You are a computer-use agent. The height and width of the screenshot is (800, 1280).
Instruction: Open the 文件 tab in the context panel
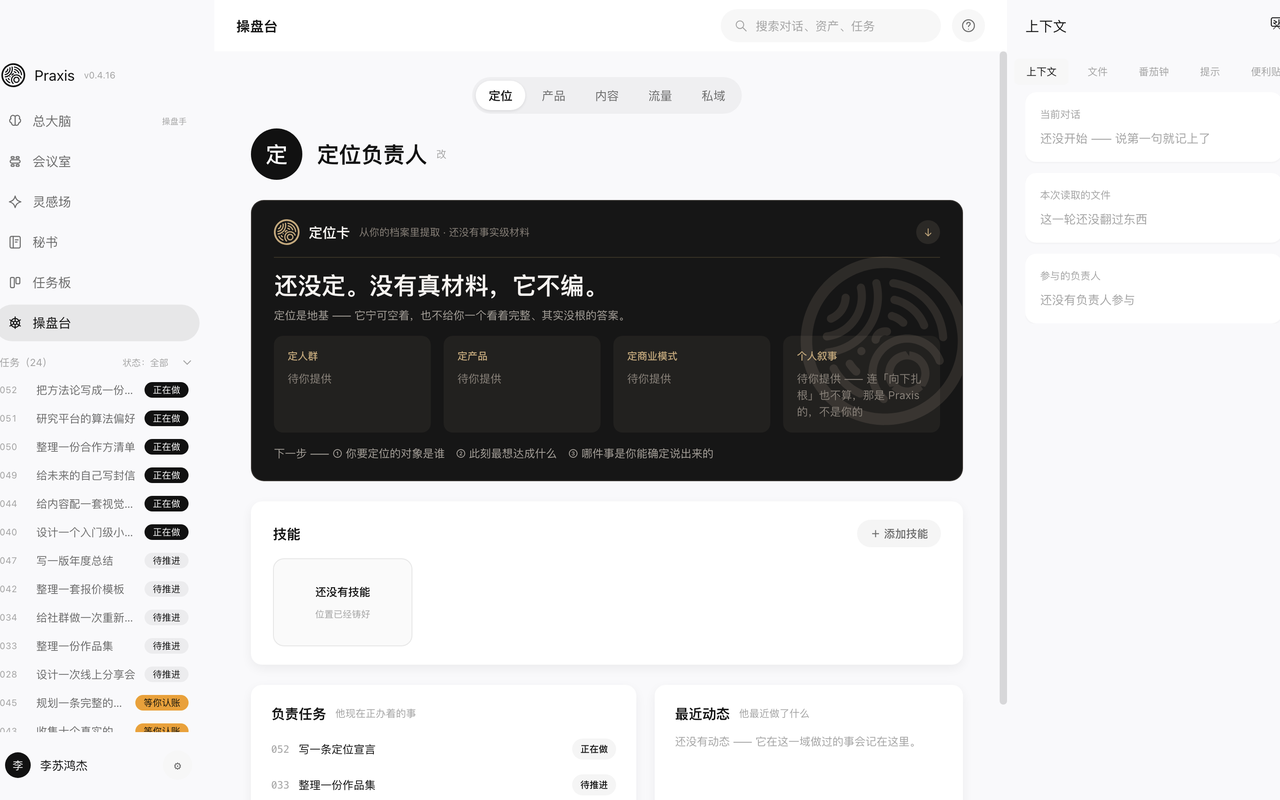point(1098,72)
